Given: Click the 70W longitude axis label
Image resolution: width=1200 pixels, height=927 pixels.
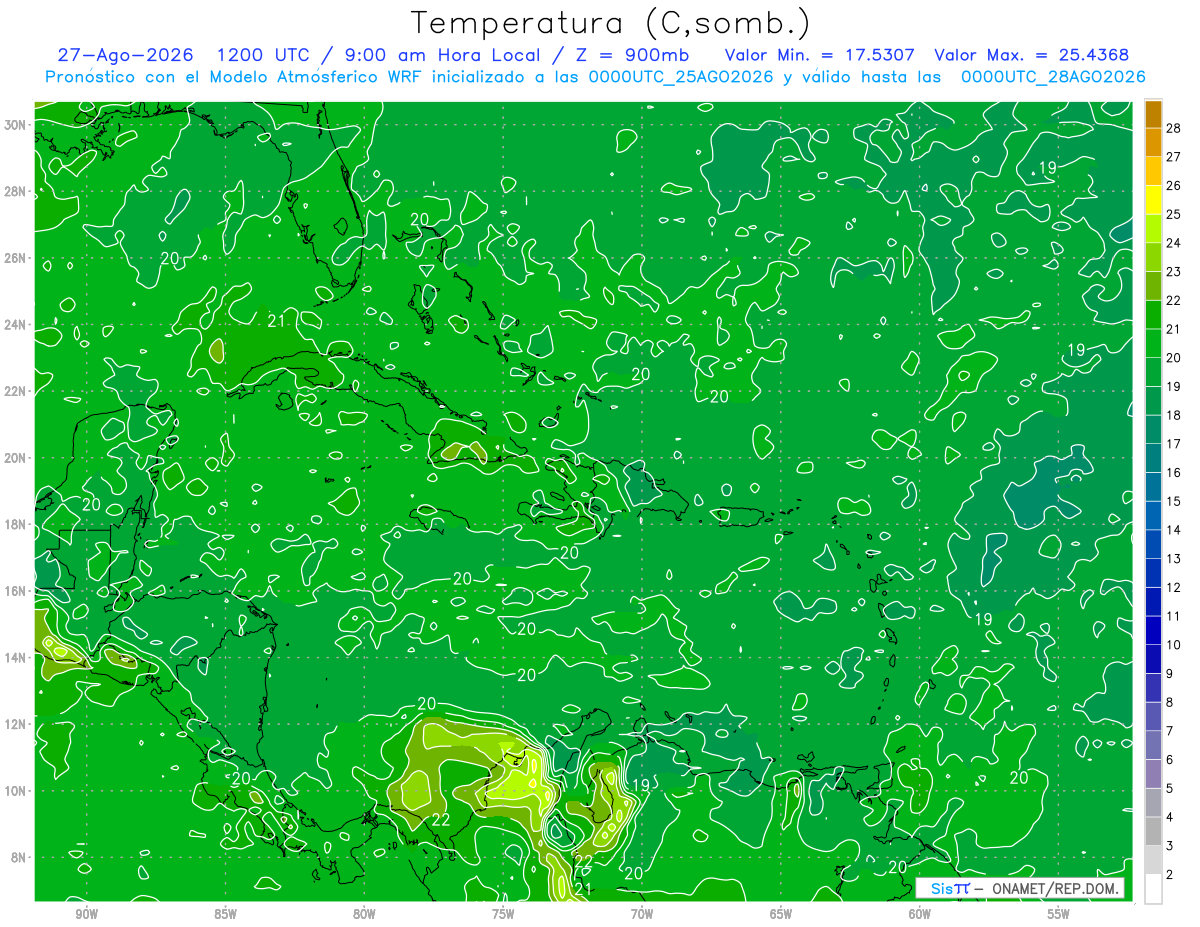Looking at the screenshot, I should tap(642, 914).
